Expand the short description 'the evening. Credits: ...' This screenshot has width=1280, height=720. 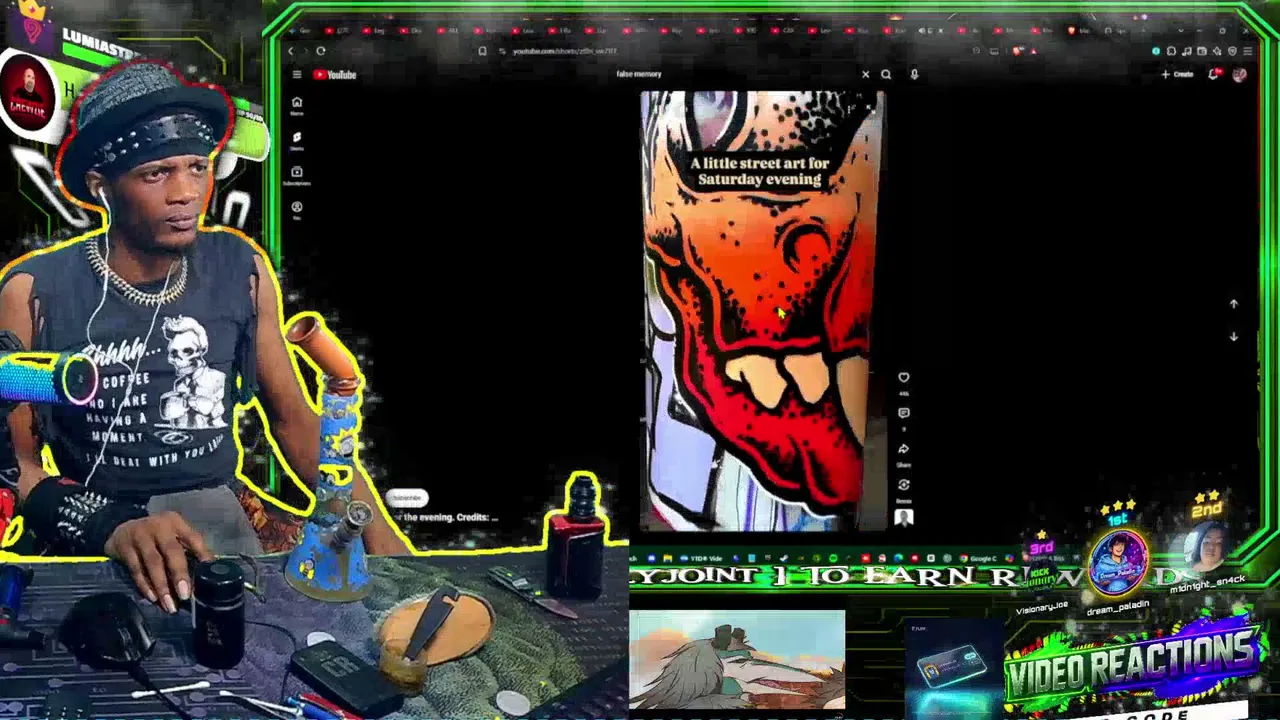[446, 517]
